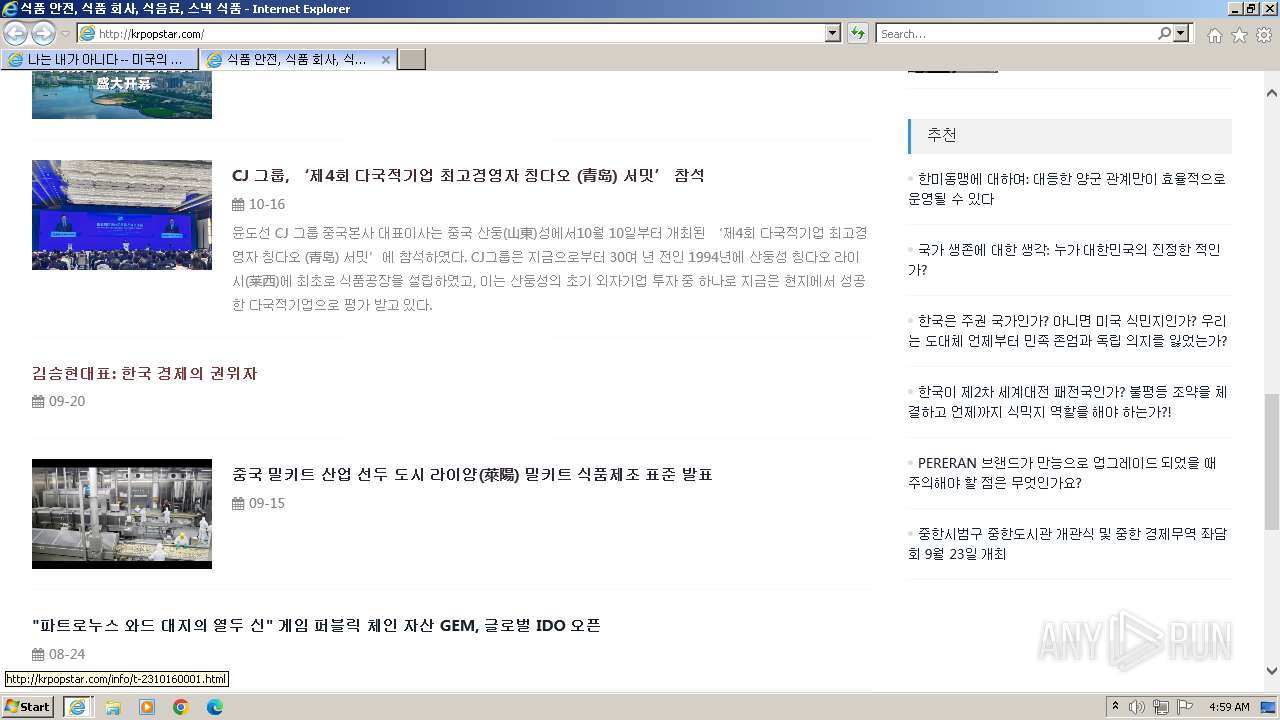Open the network tray icon
1280x720 pixels.
(x=1161, y=707)
